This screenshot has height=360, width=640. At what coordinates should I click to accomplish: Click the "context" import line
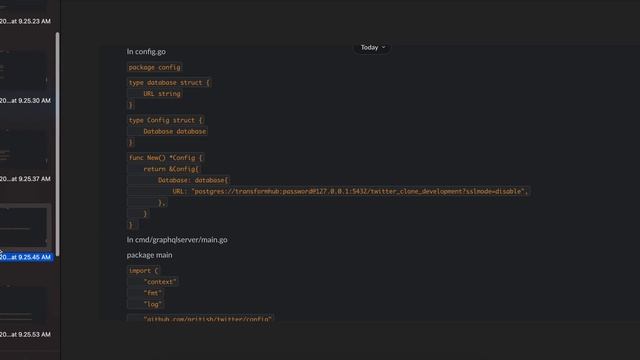pos(160,282)
